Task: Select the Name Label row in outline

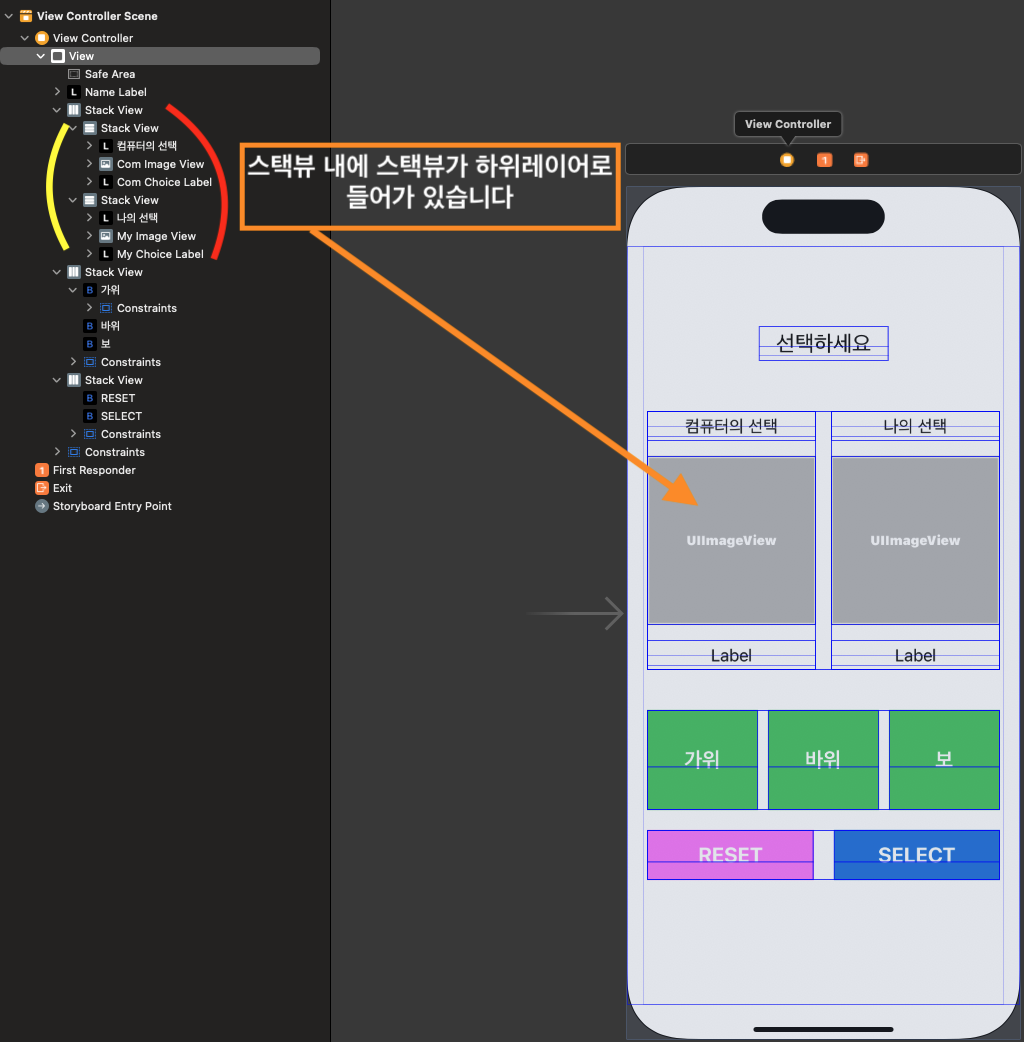Action: (x=160, y=92)
